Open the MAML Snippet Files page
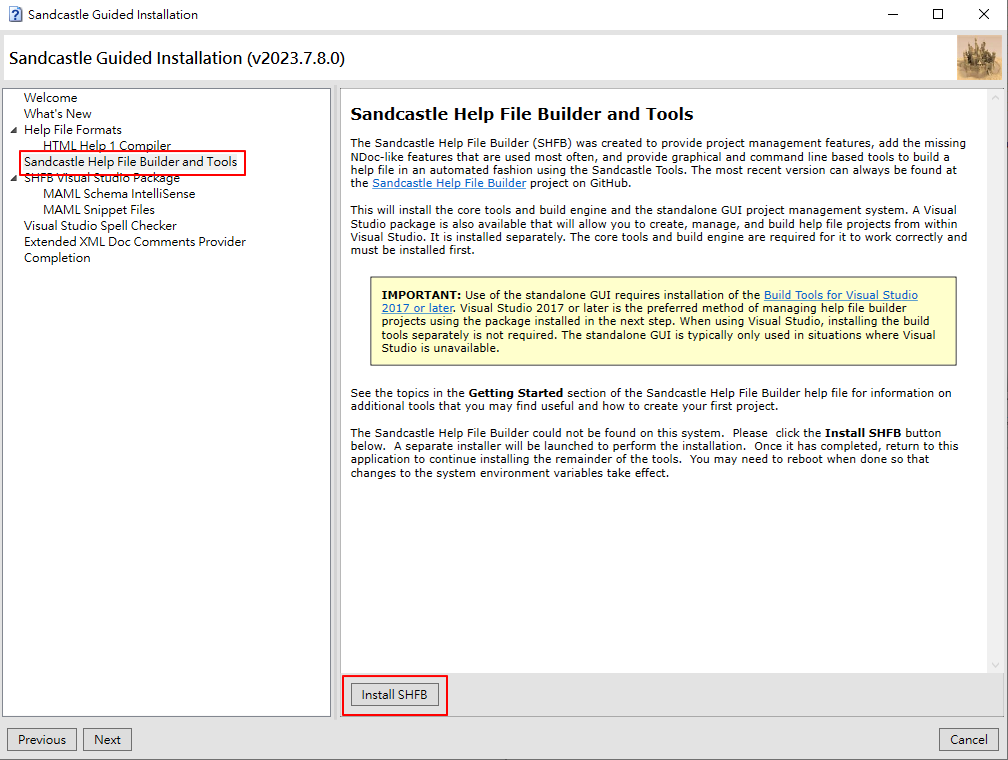Viewport: 1008px width, 760px height. point(99,210)
